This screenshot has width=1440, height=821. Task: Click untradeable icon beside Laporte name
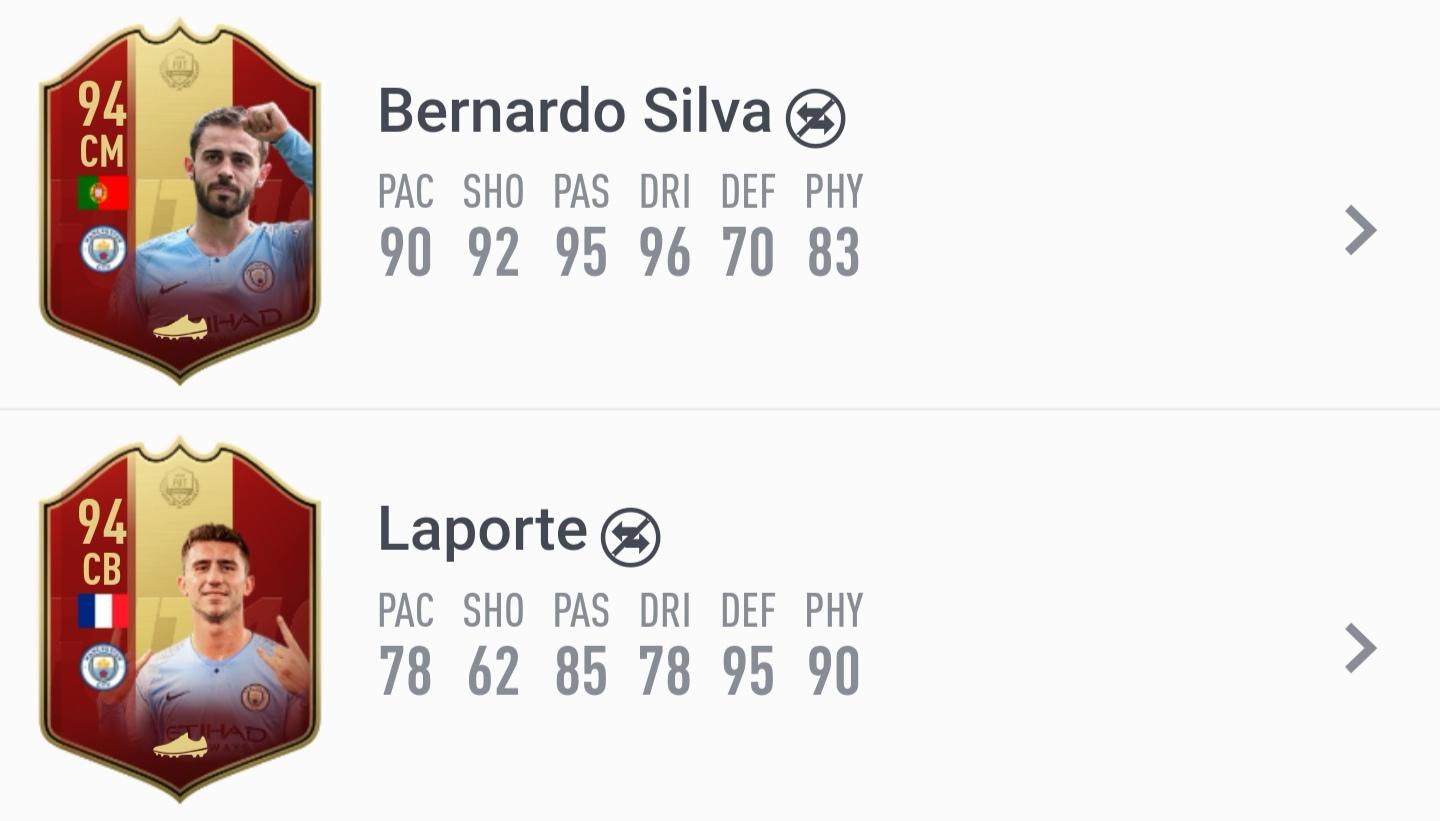click(630, 537)
